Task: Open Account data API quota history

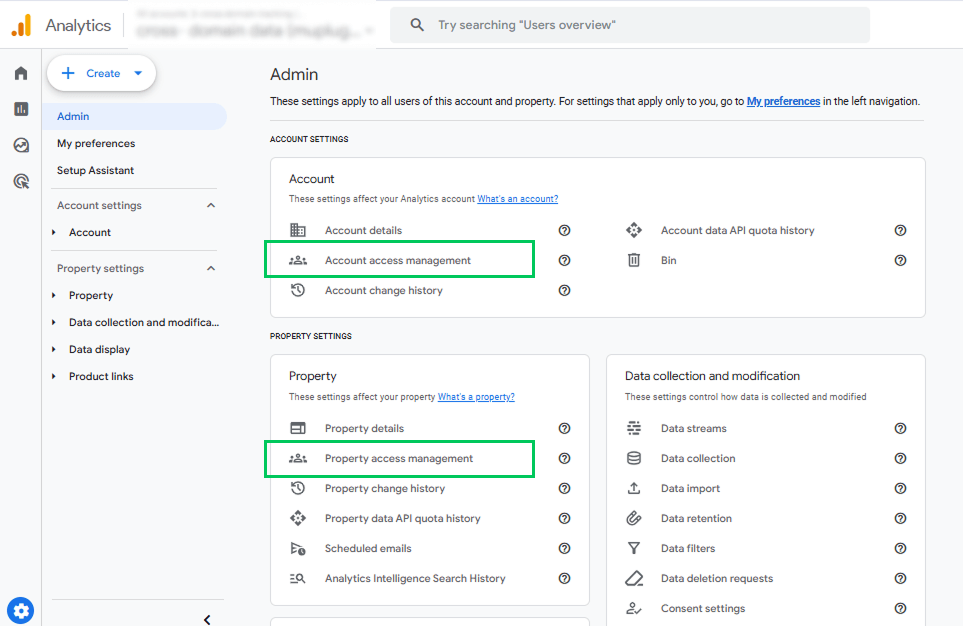Action: [738, 230]
